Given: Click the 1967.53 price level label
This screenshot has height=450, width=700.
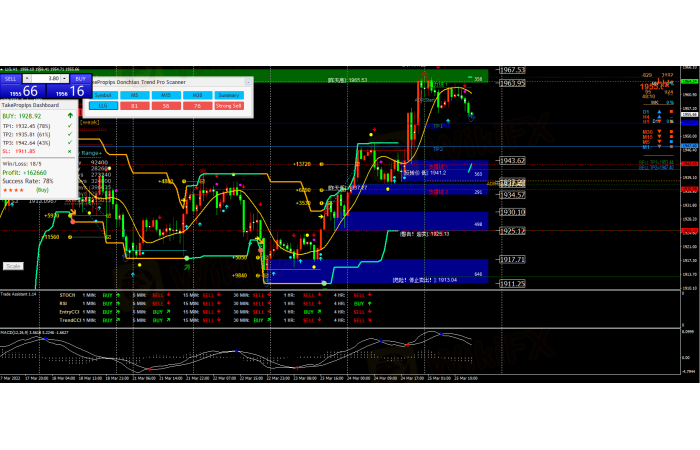Looking at the screenshot, I should point(513,70).
